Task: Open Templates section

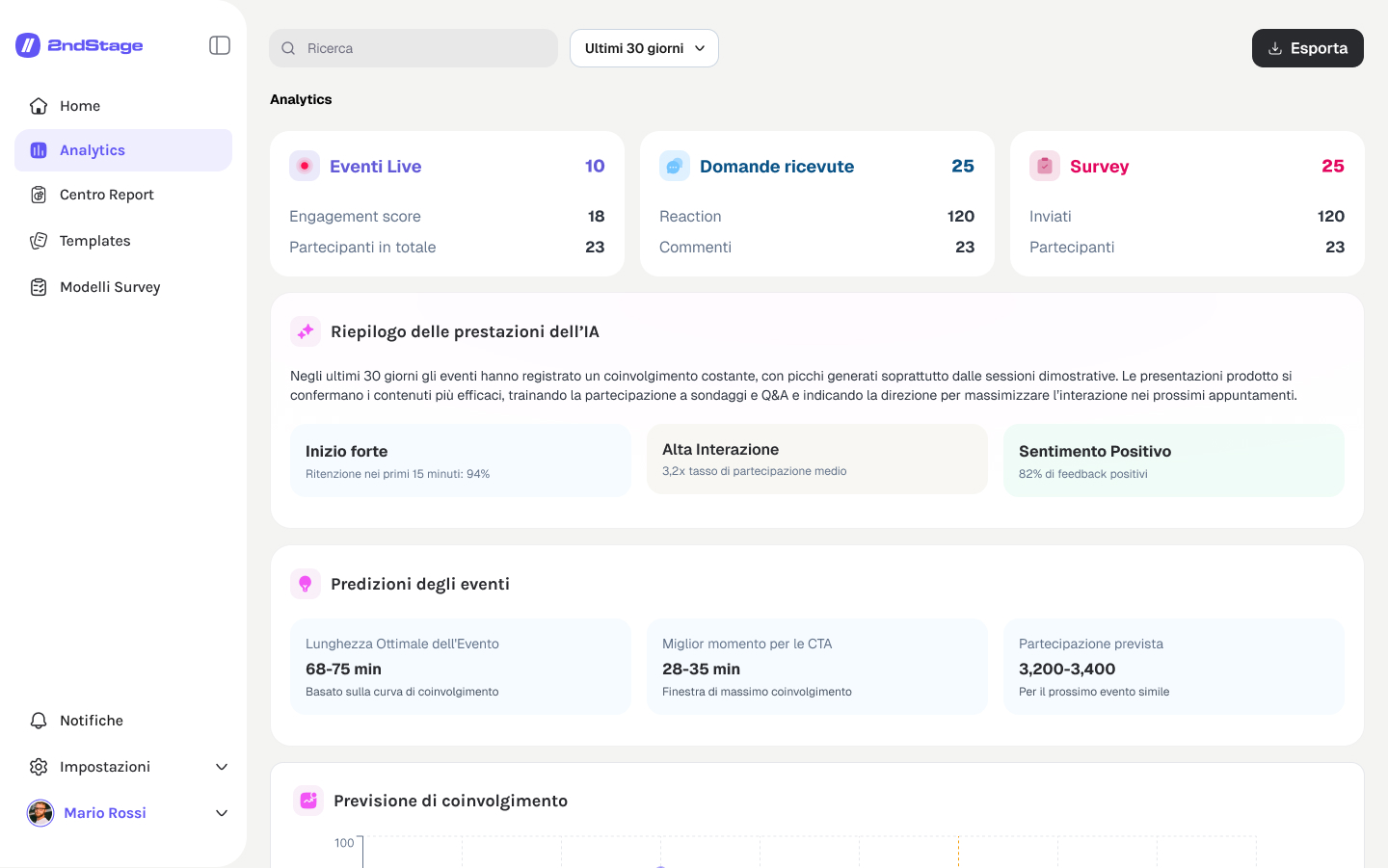Action: coord(123,241)
